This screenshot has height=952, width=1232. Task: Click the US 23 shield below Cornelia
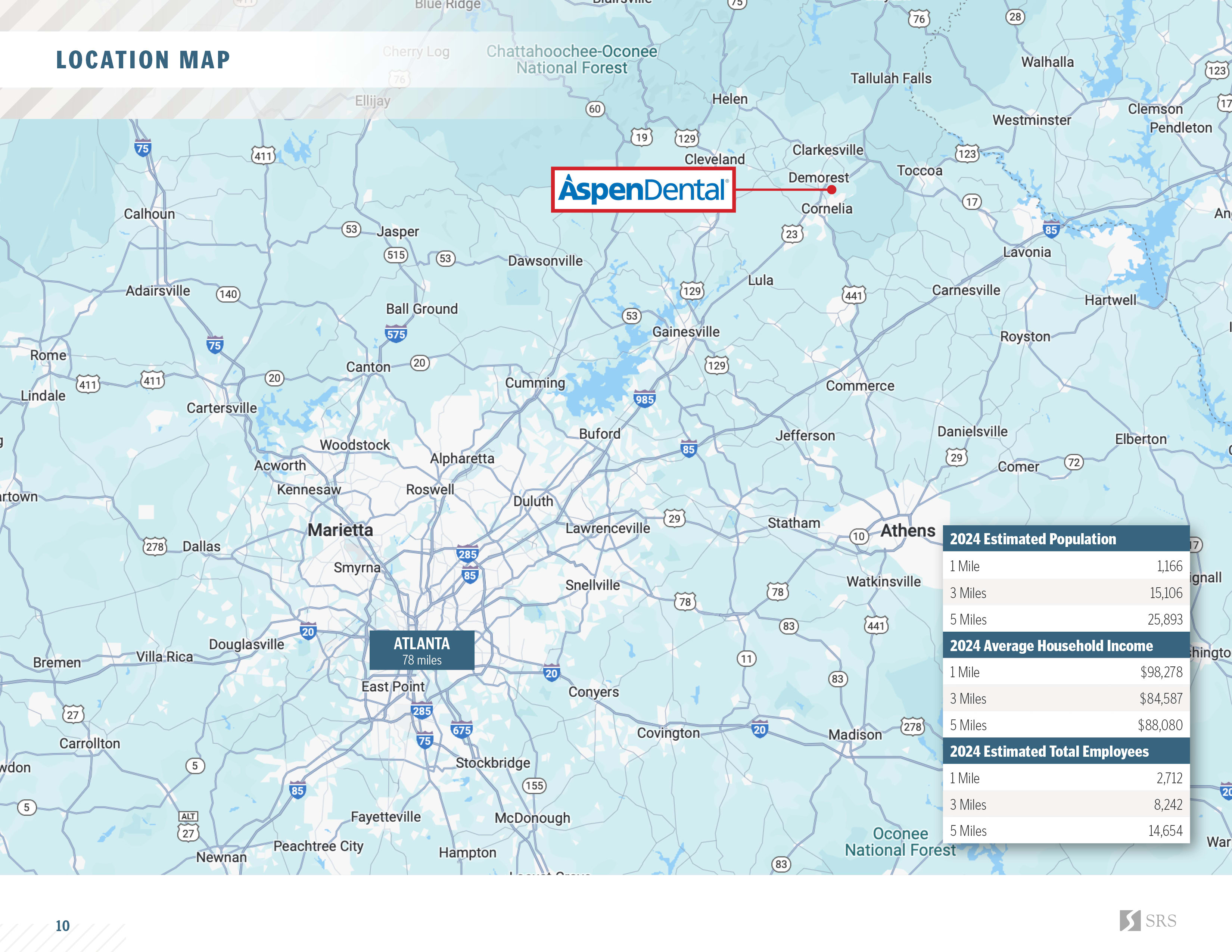pos(792,234)
